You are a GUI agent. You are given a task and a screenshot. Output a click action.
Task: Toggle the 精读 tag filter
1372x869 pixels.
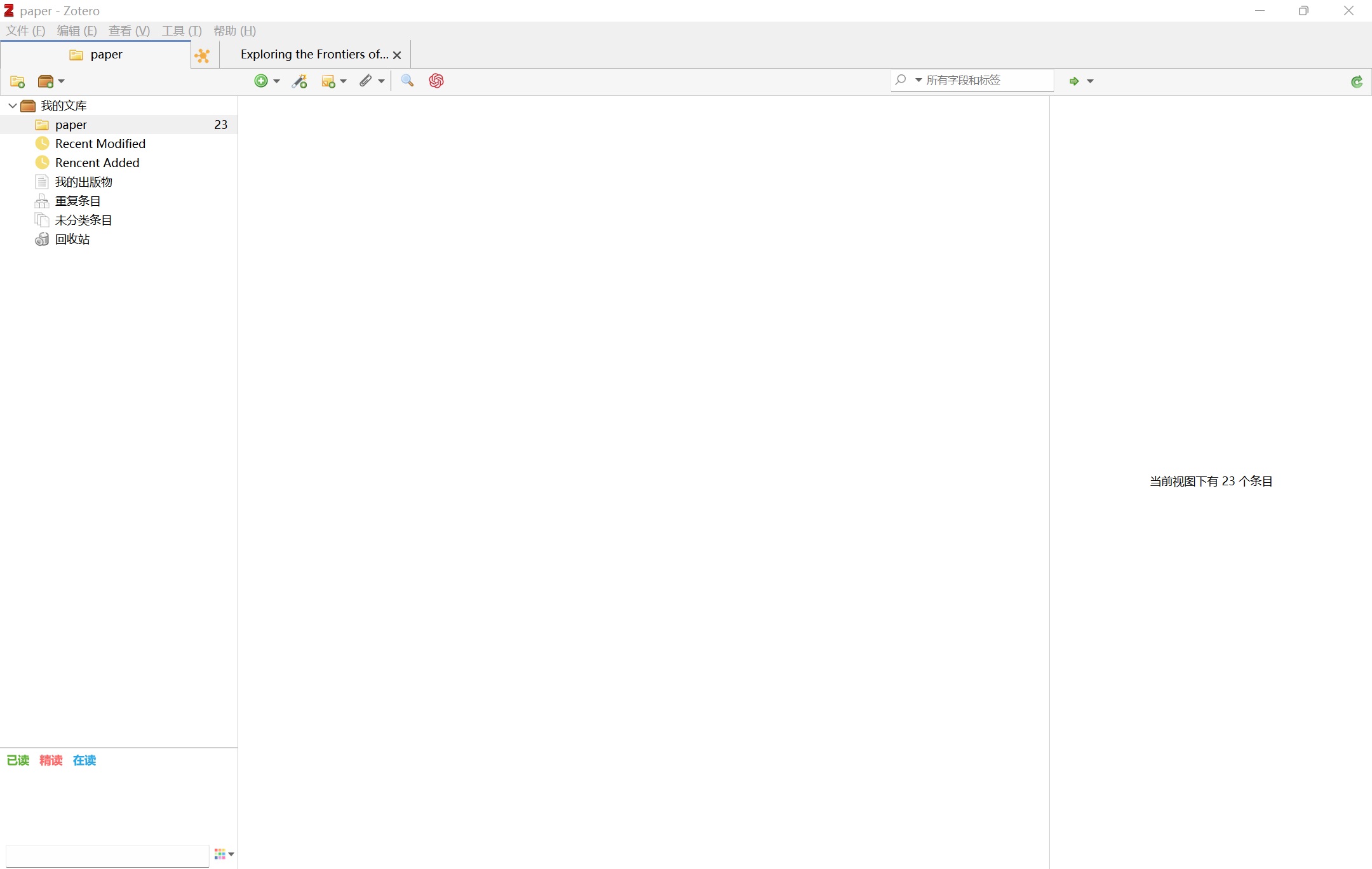point(51,760)
